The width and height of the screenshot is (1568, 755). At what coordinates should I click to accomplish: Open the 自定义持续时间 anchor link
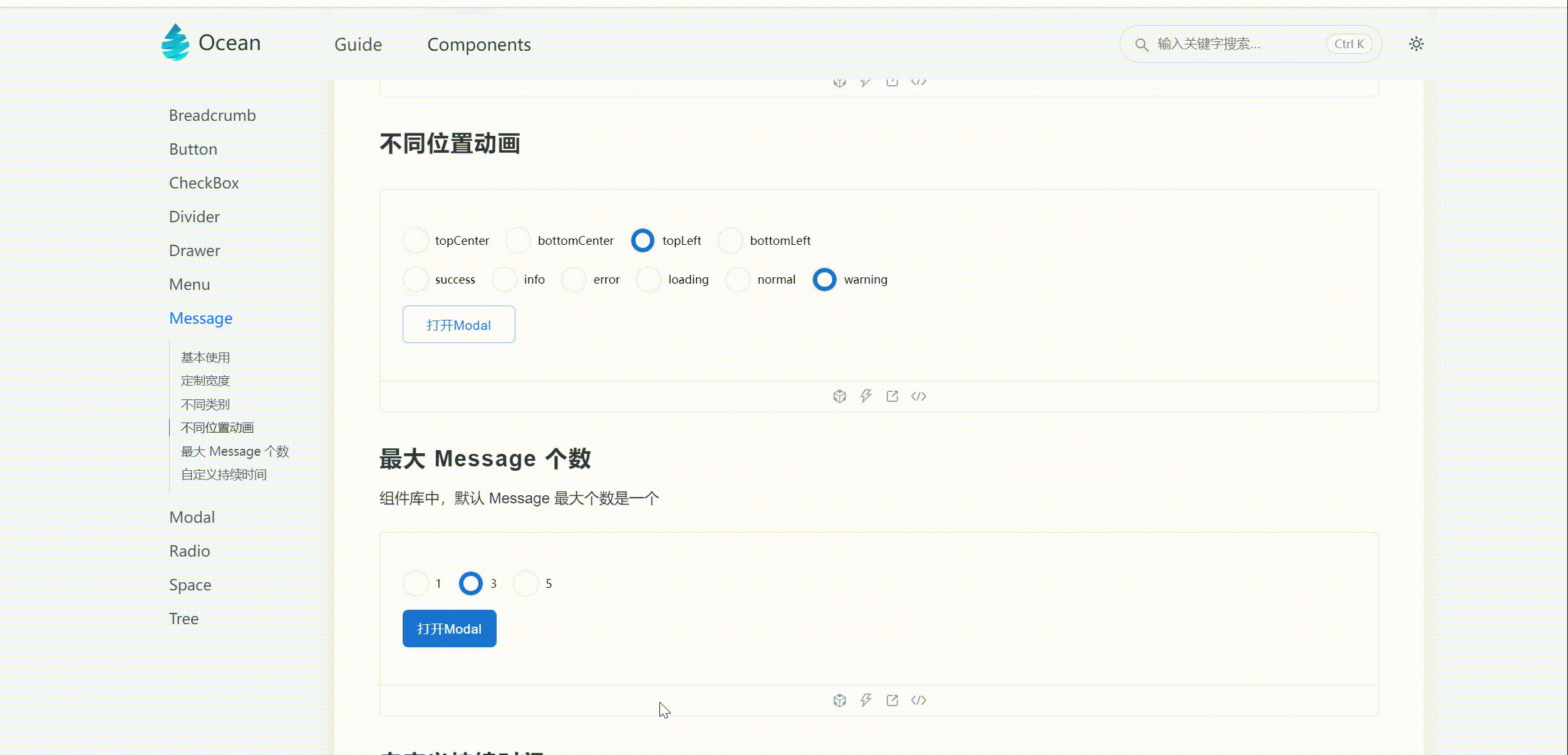[x=223, y=475]
